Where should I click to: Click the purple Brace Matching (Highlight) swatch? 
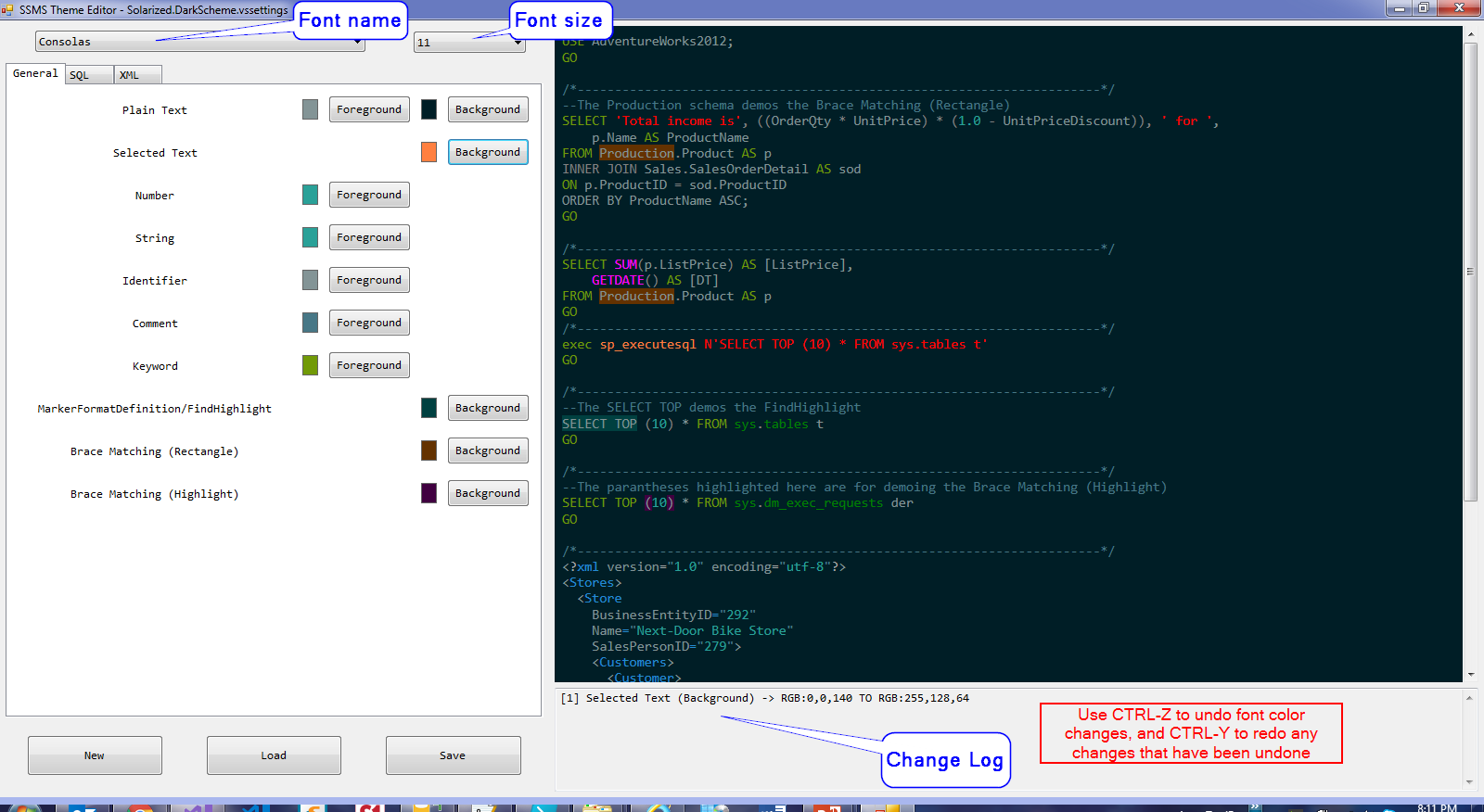429,493
